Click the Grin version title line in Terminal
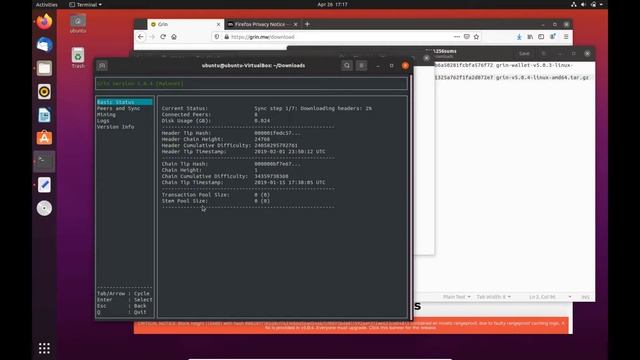The image size is (640, 360). click(140, 84)
